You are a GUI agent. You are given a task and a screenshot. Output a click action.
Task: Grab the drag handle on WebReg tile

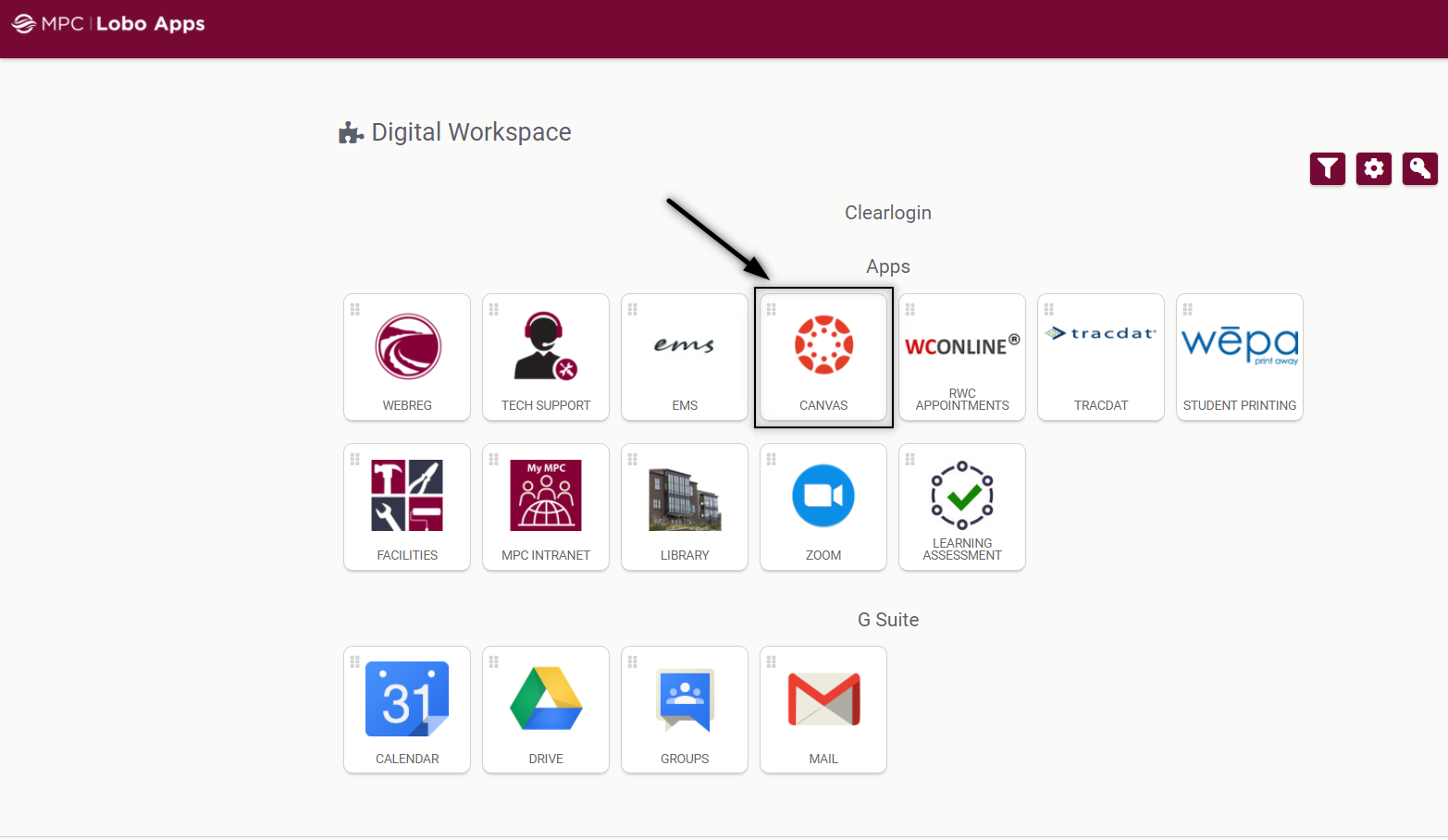tap(355, 309)
